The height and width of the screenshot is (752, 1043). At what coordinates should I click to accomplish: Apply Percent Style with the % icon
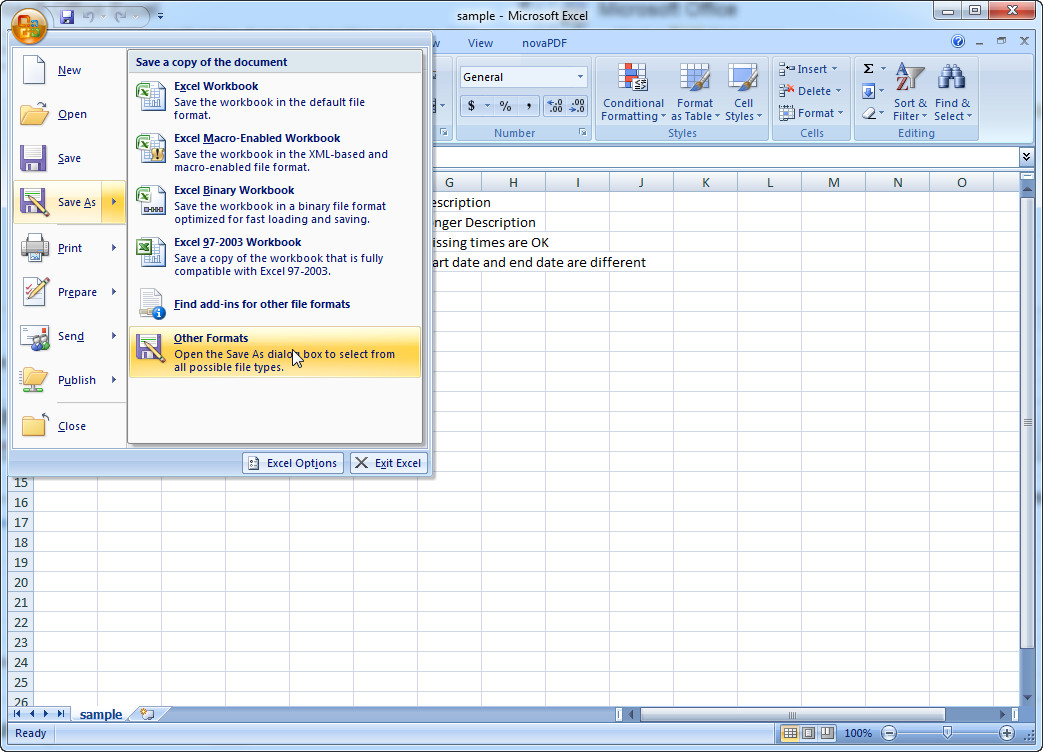coord(506,106)
